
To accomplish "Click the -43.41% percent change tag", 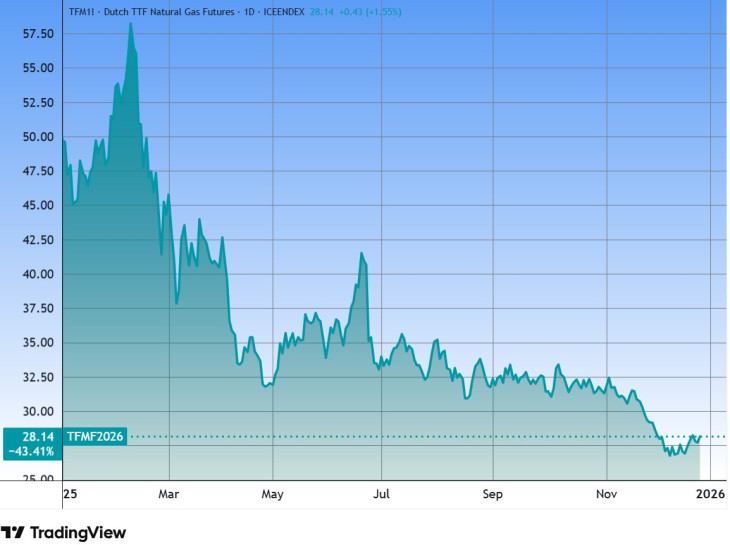I will (35, 452).
